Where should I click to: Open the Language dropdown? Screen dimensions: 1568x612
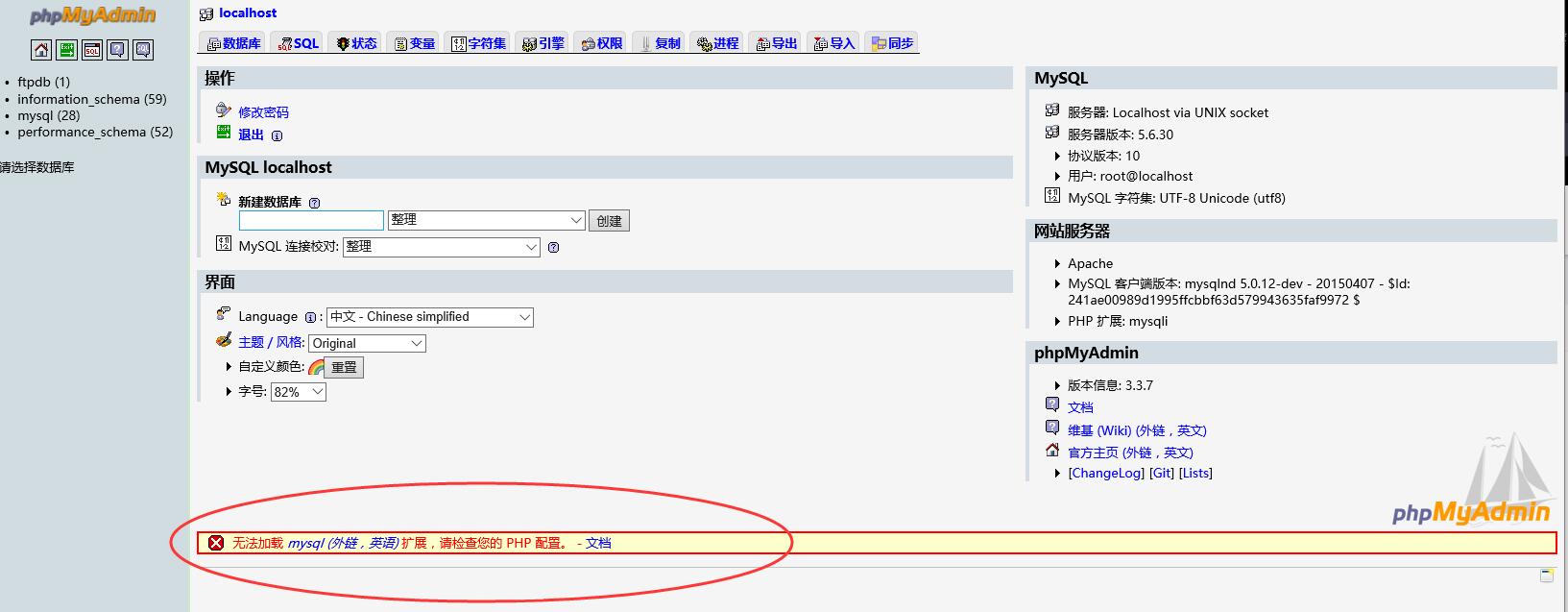430,317
